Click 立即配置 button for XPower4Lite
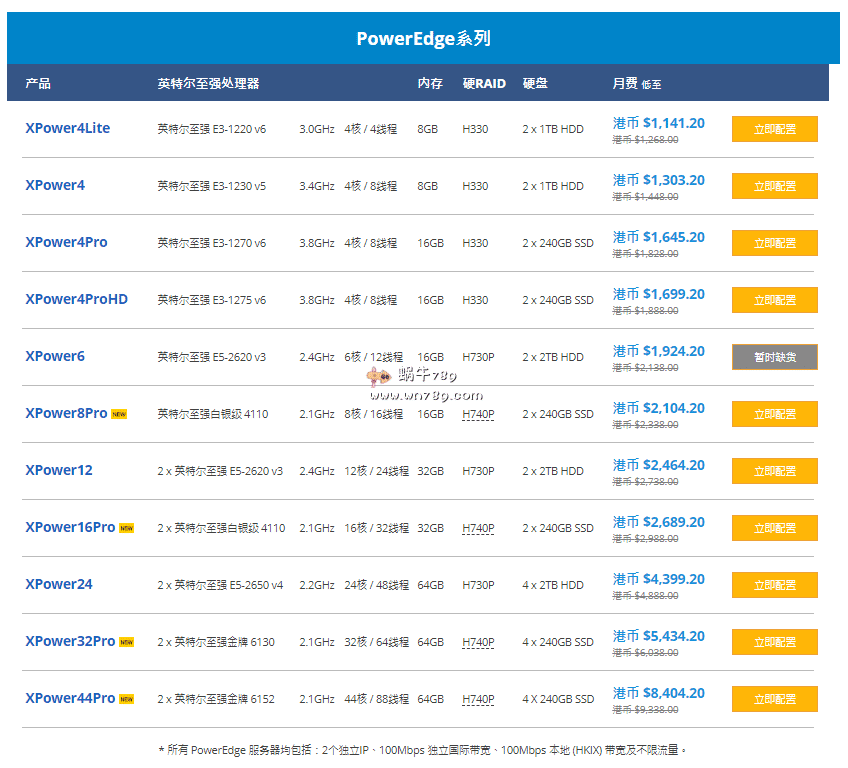 774,129
